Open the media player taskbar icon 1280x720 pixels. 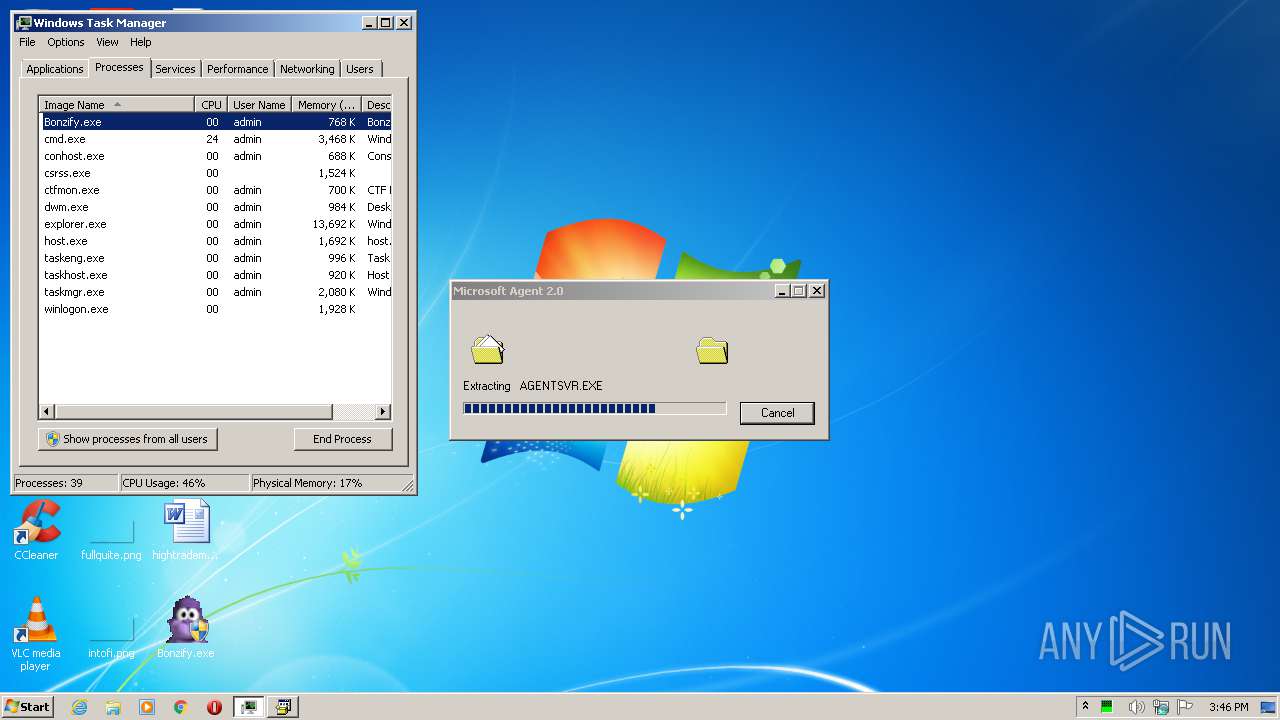(x=147, y=707)
